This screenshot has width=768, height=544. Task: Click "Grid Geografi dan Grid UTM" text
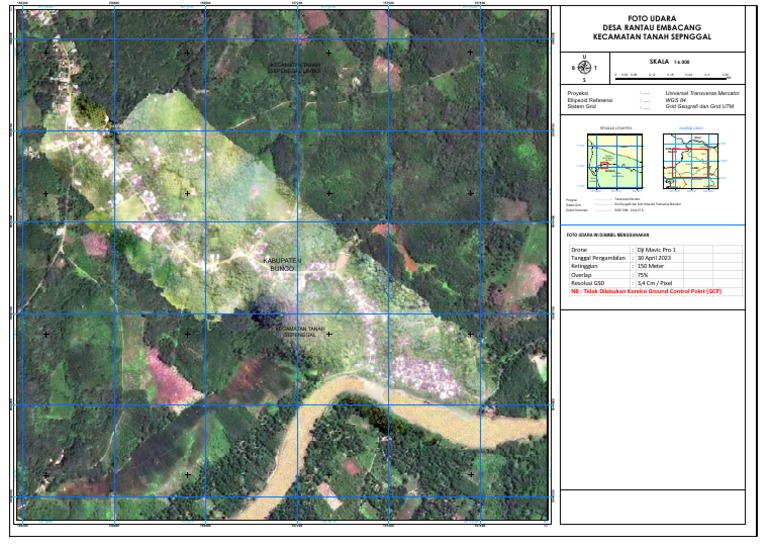pyautogui.click(x=699, y=106)
